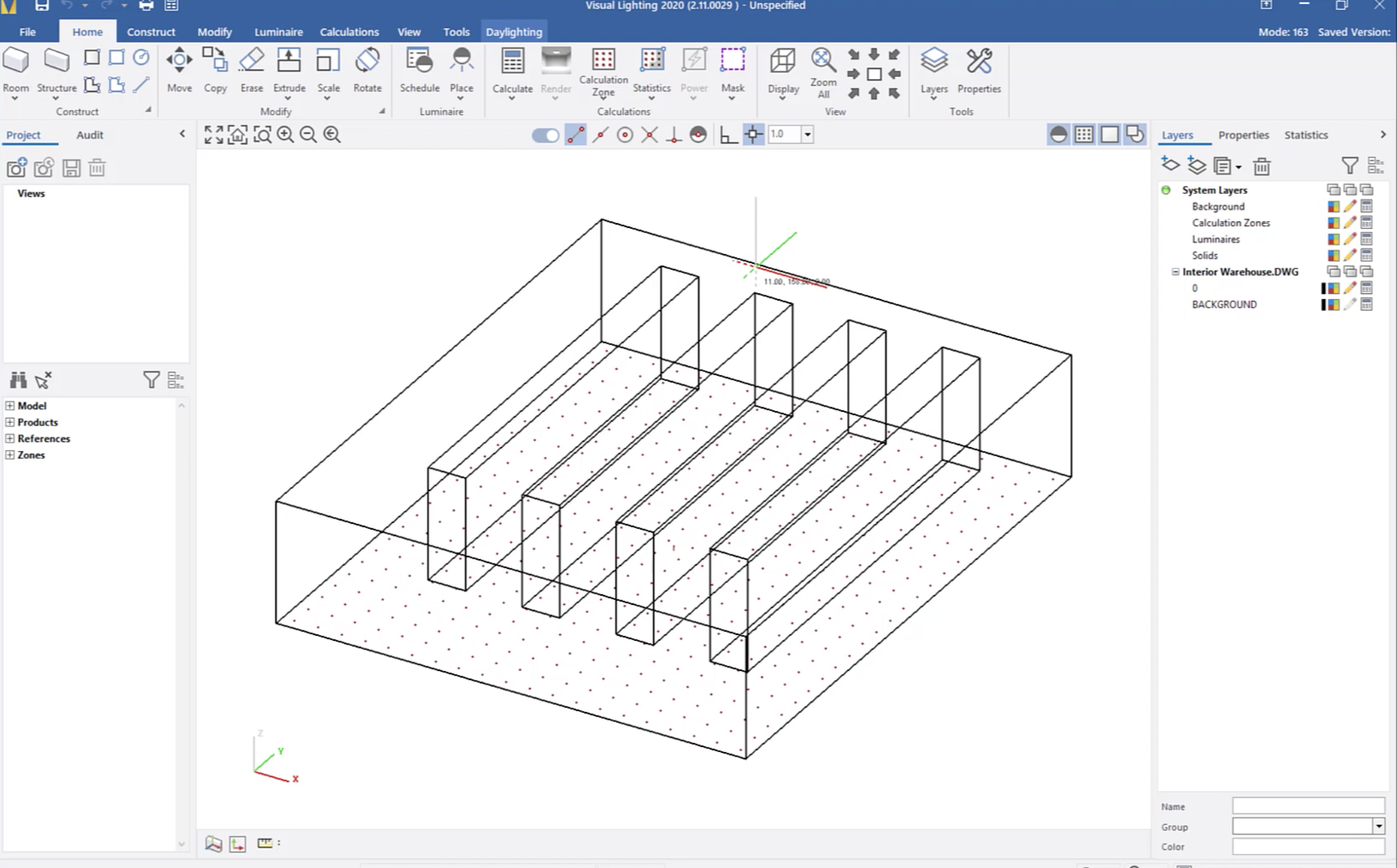Image resolution: width=1397 pixels, height=868 pixels.
Task: Click the Calculation Zones layer color swatch
Action: [x=1333, y=223]
